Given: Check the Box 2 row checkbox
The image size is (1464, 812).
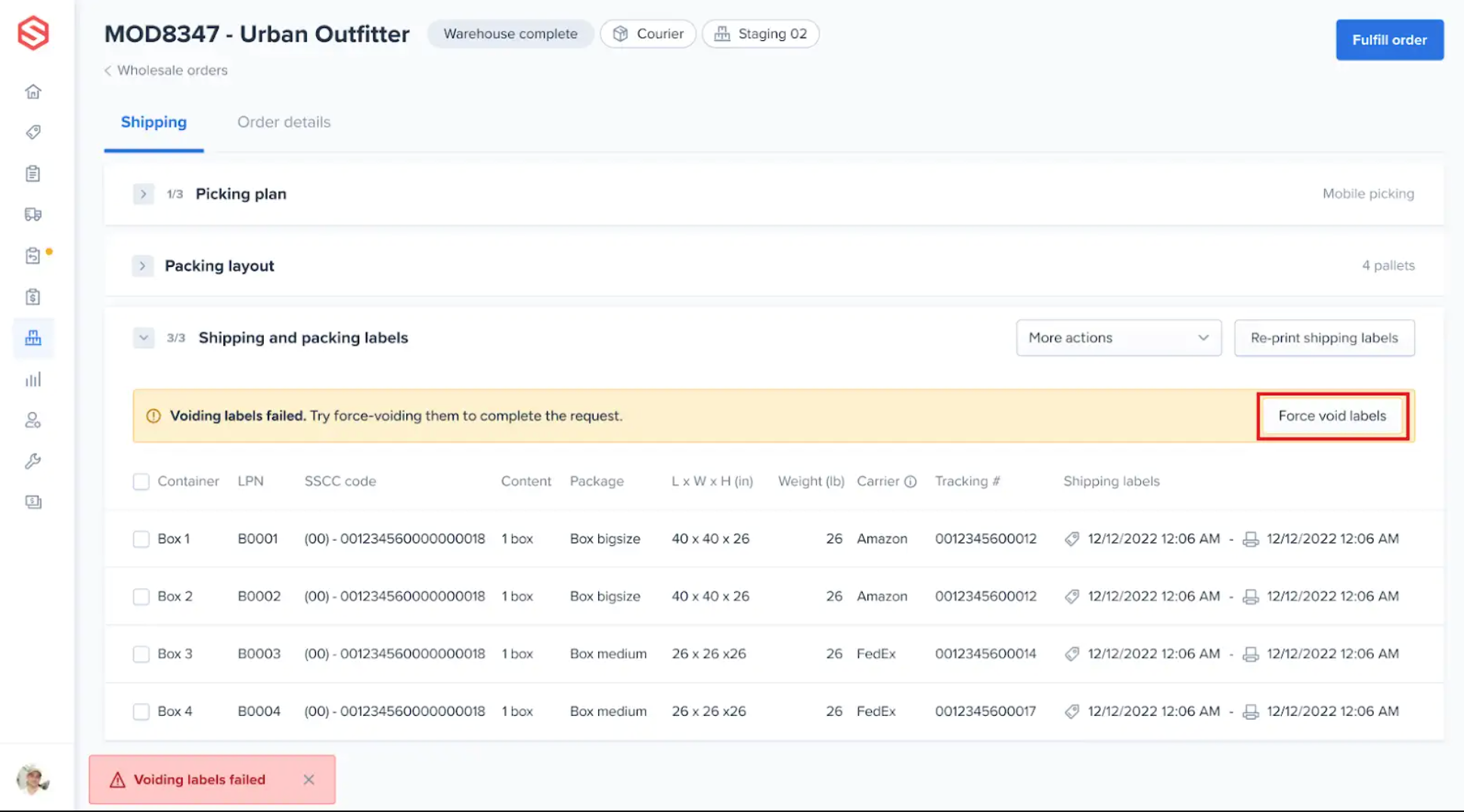Looking at the screenshot, I should 141,597.
